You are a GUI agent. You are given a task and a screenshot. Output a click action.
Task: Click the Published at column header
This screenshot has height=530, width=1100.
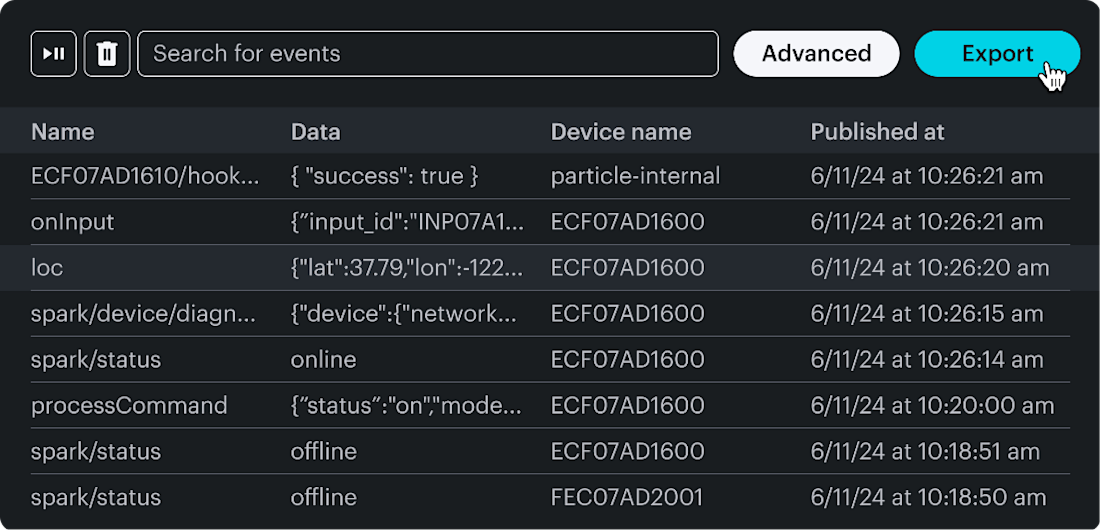(x=877, y=132)
